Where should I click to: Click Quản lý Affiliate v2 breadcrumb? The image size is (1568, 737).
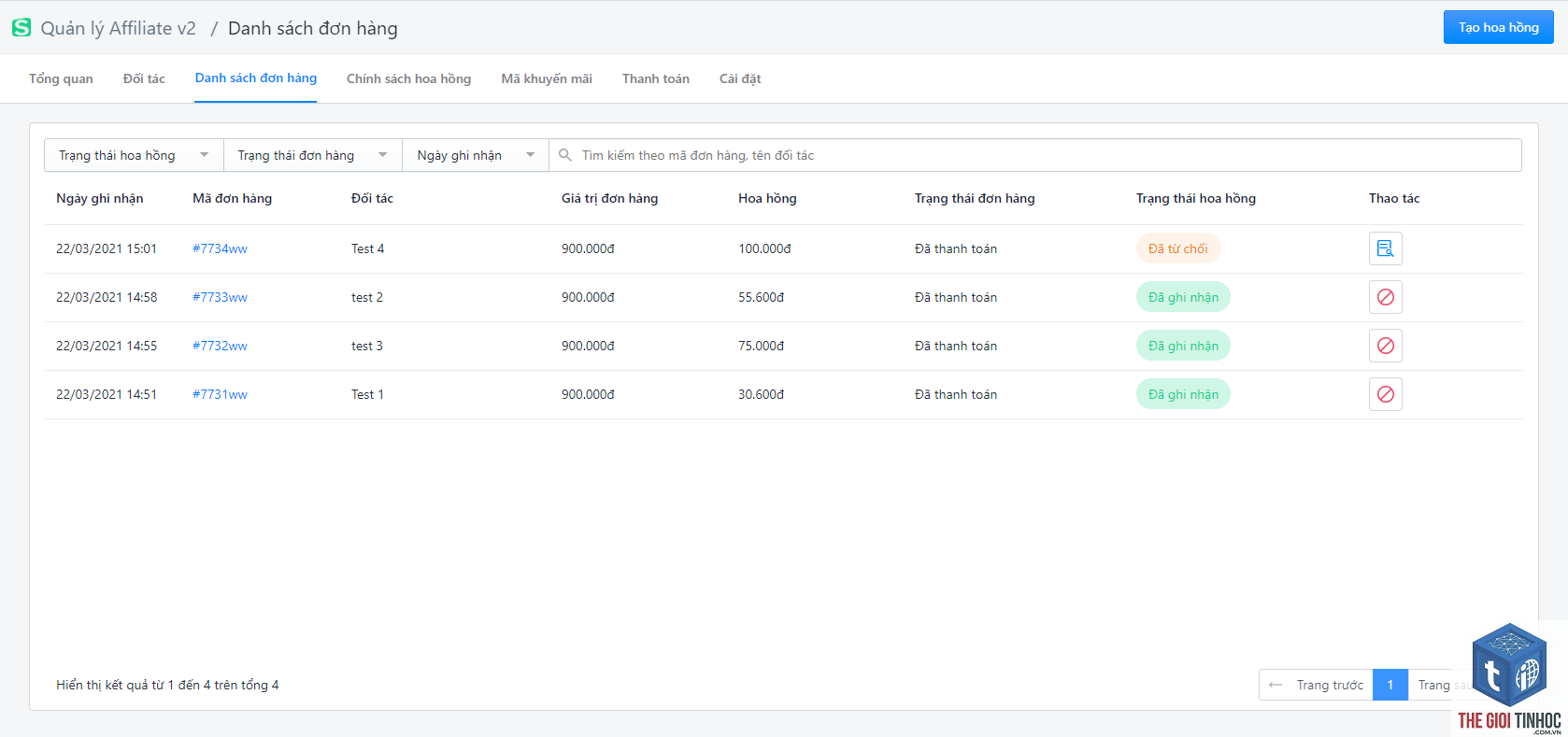click(x=119, y=28)
